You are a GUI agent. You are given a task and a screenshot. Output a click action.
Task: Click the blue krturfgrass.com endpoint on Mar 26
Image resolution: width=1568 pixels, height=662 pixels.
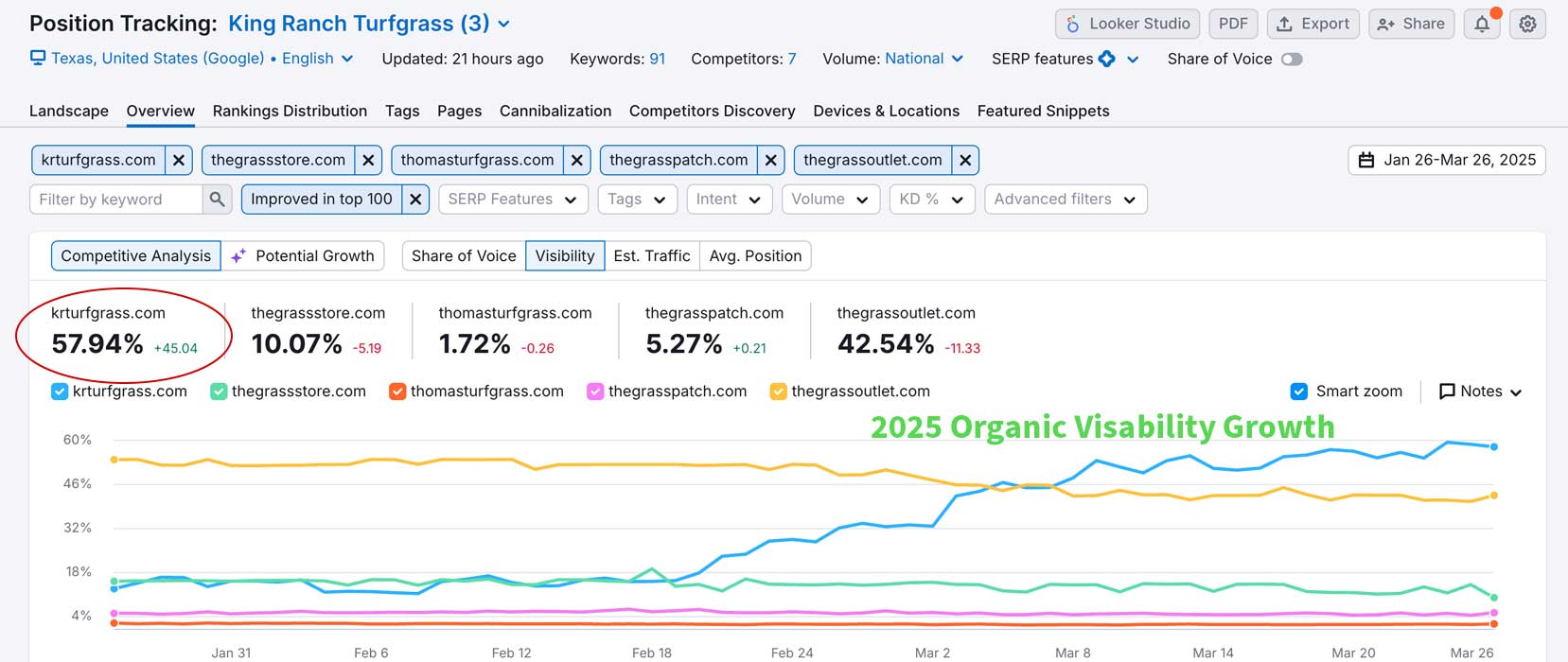pyautogui.click(x=1494, y=446)
